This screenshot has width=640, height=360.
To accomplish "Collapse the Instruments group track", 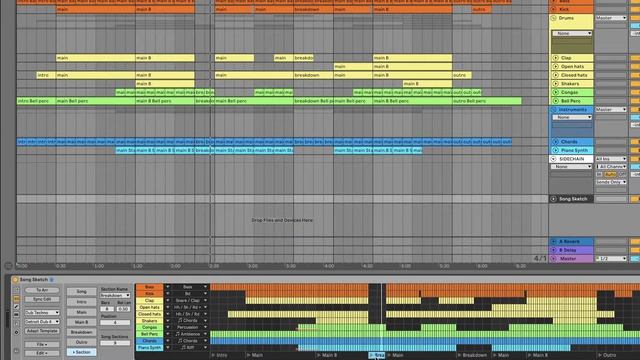I will click(554, 110).
